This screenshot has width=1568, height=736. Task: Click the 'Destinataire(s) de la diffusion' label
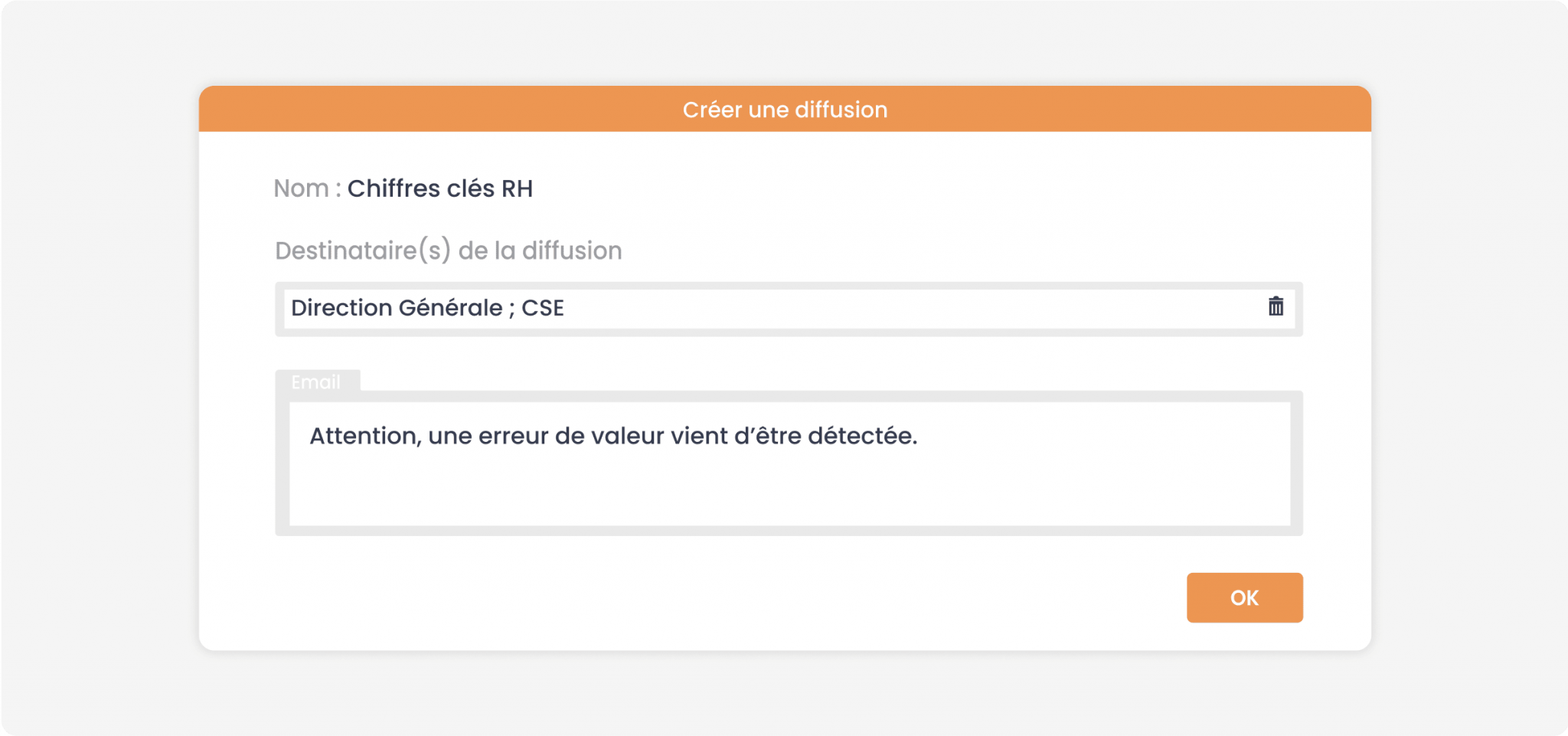[448, 250]
